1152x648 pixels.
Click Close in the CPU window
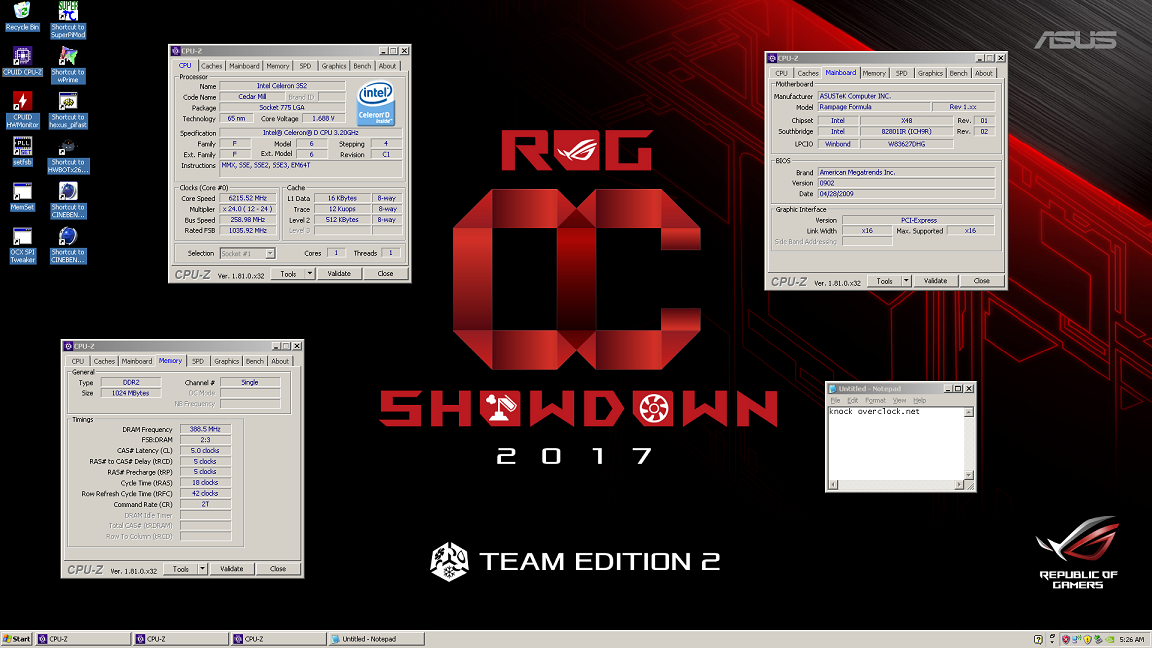coord(385,274)
